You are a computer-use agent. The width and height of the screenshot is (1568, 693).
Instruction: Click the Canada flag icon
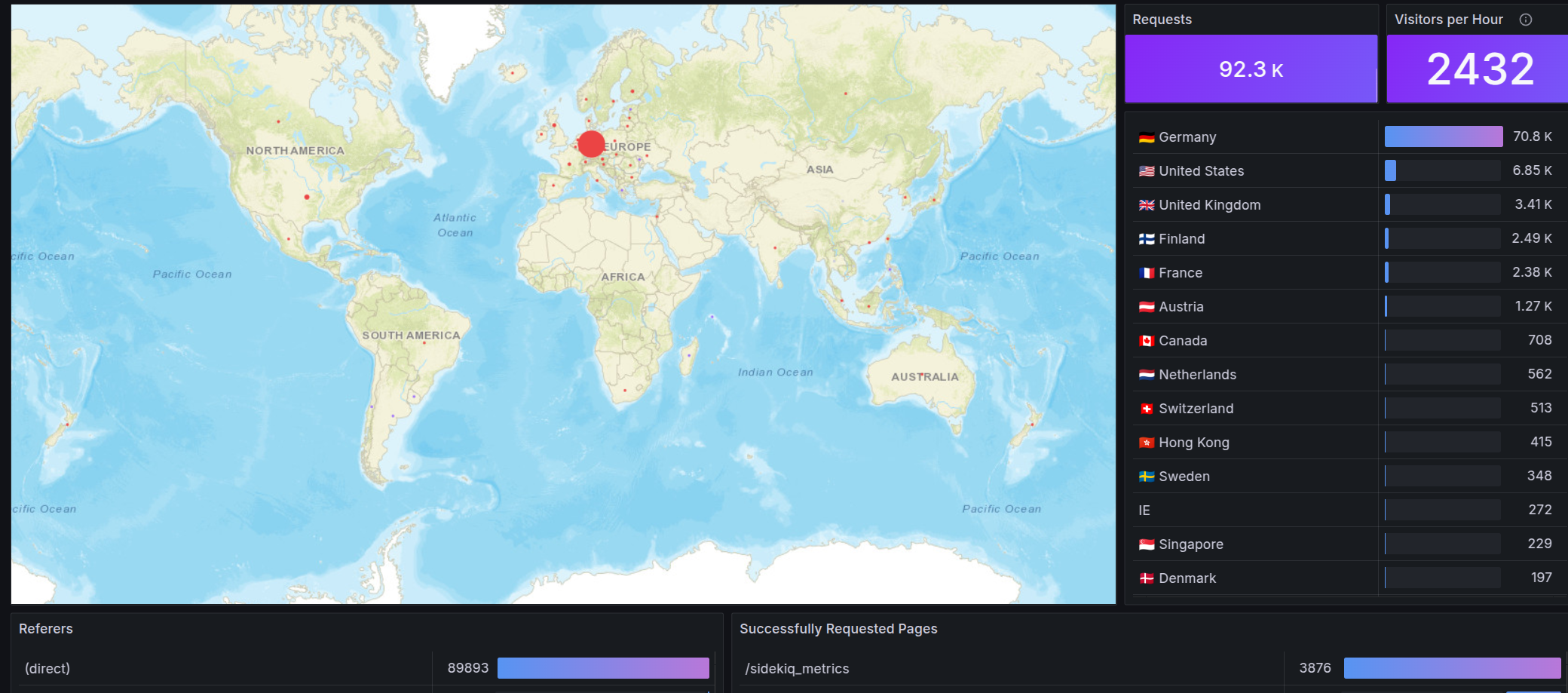[x=1146, y=341]
